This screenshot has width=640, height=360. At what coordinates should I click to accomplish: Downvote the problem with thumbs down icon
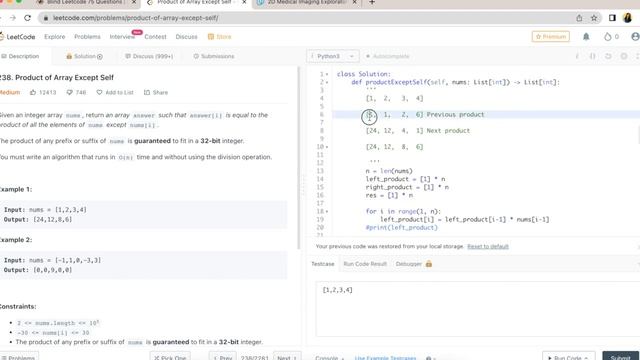tap(70, 93)
